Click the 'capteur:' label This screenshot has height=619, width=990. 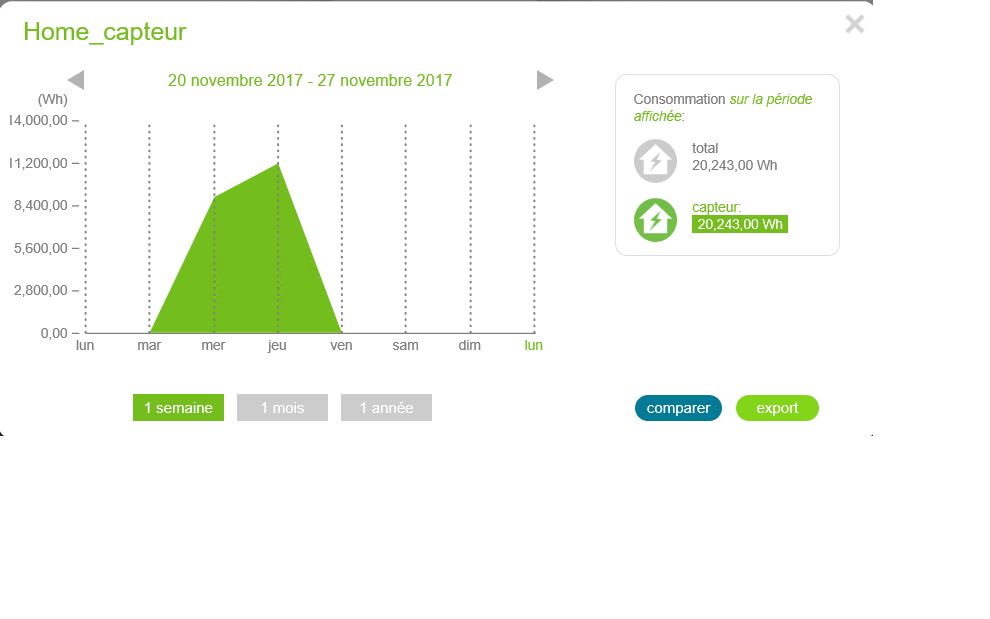click(x=717, y=207)
